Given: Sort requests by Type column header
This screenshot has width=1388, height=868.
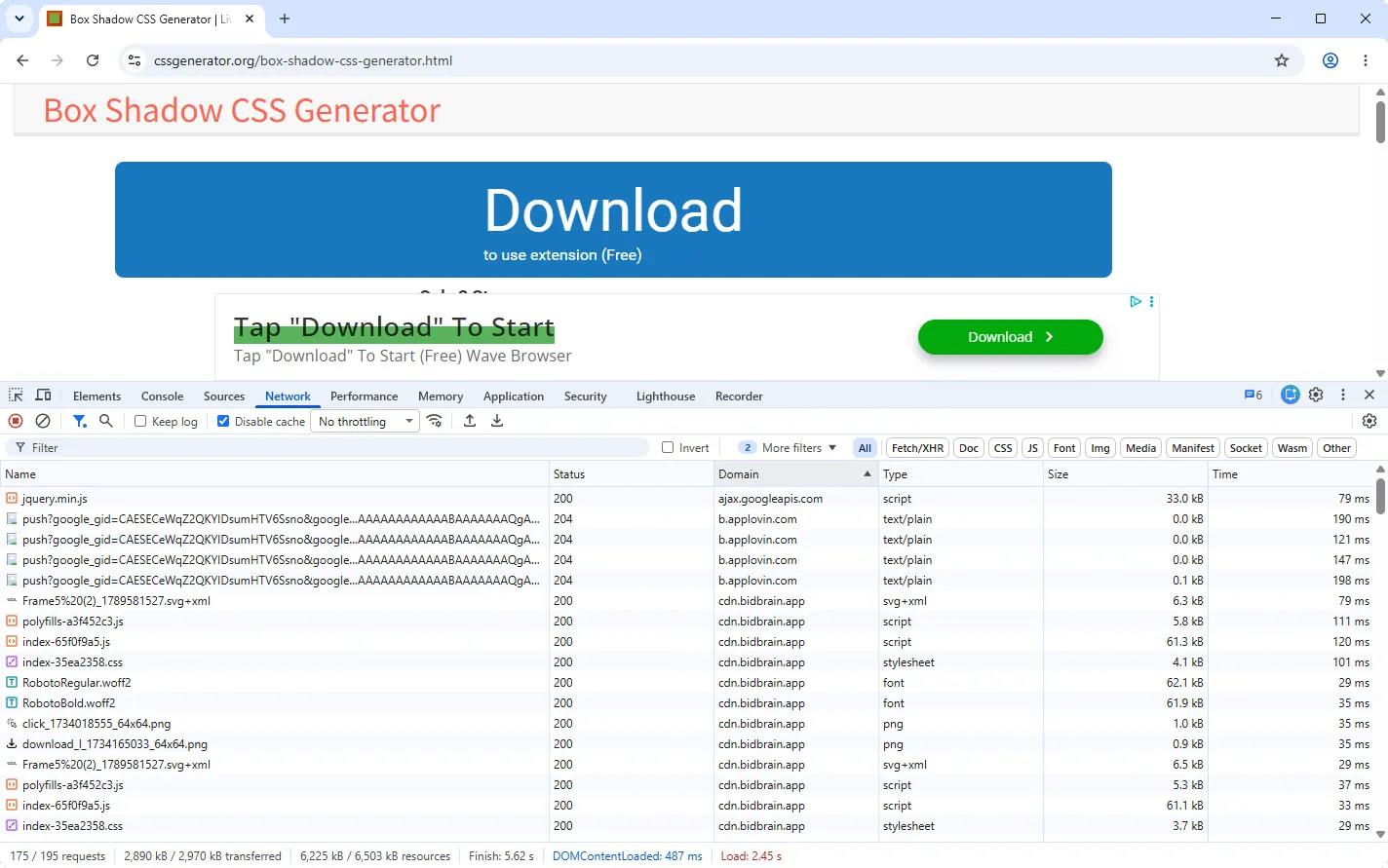Looking at the screenshot, I should pyautogui.click(x=961, y=474).
